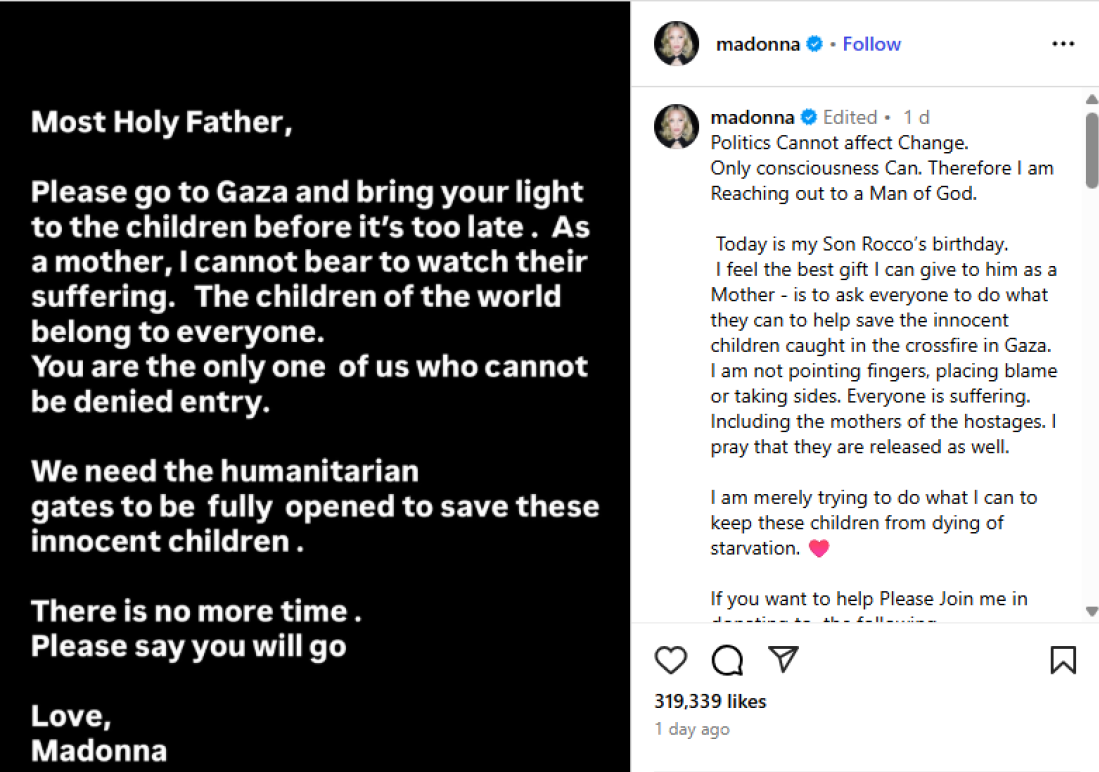
Task: Click the '1 d' caption timestamp
Action: [x=917, y=117]
